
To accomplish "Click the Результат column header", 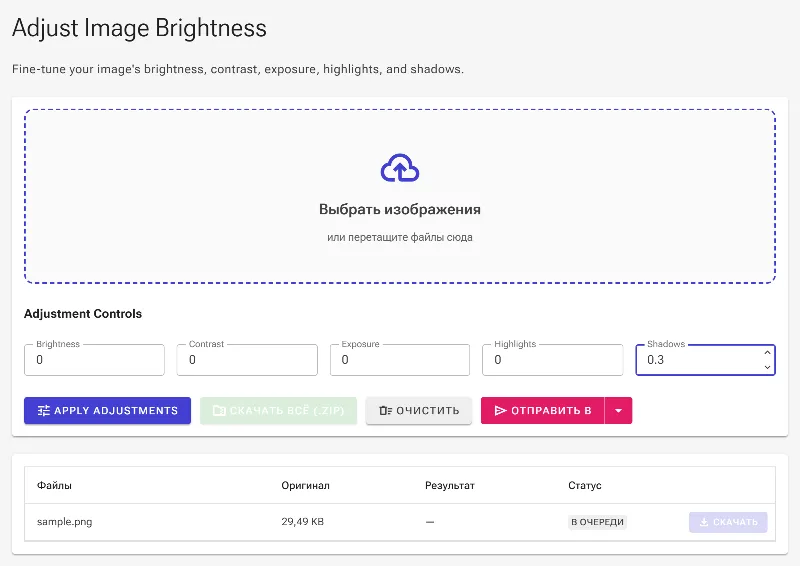I will [x=450, y=485].
